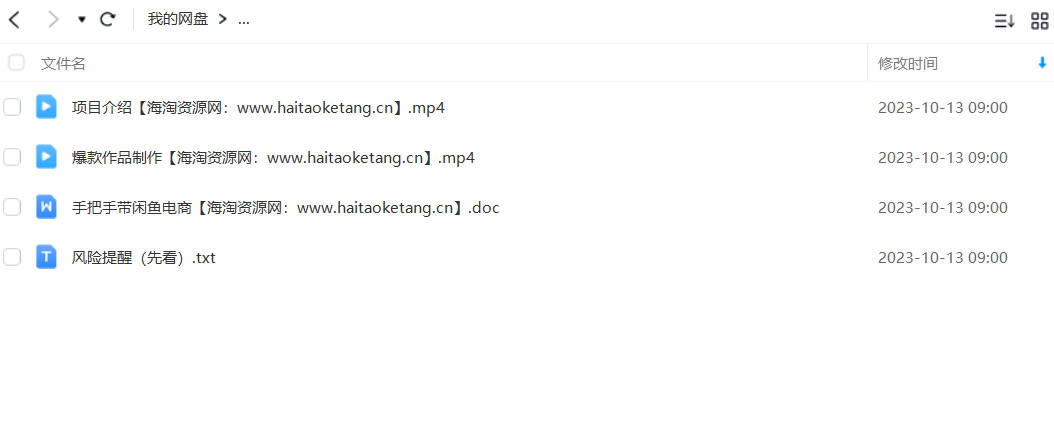This screenshot has height=440, width=1054.
Task: Check the box for 爆款作品制作 mp4
Action: click(12, 157)
